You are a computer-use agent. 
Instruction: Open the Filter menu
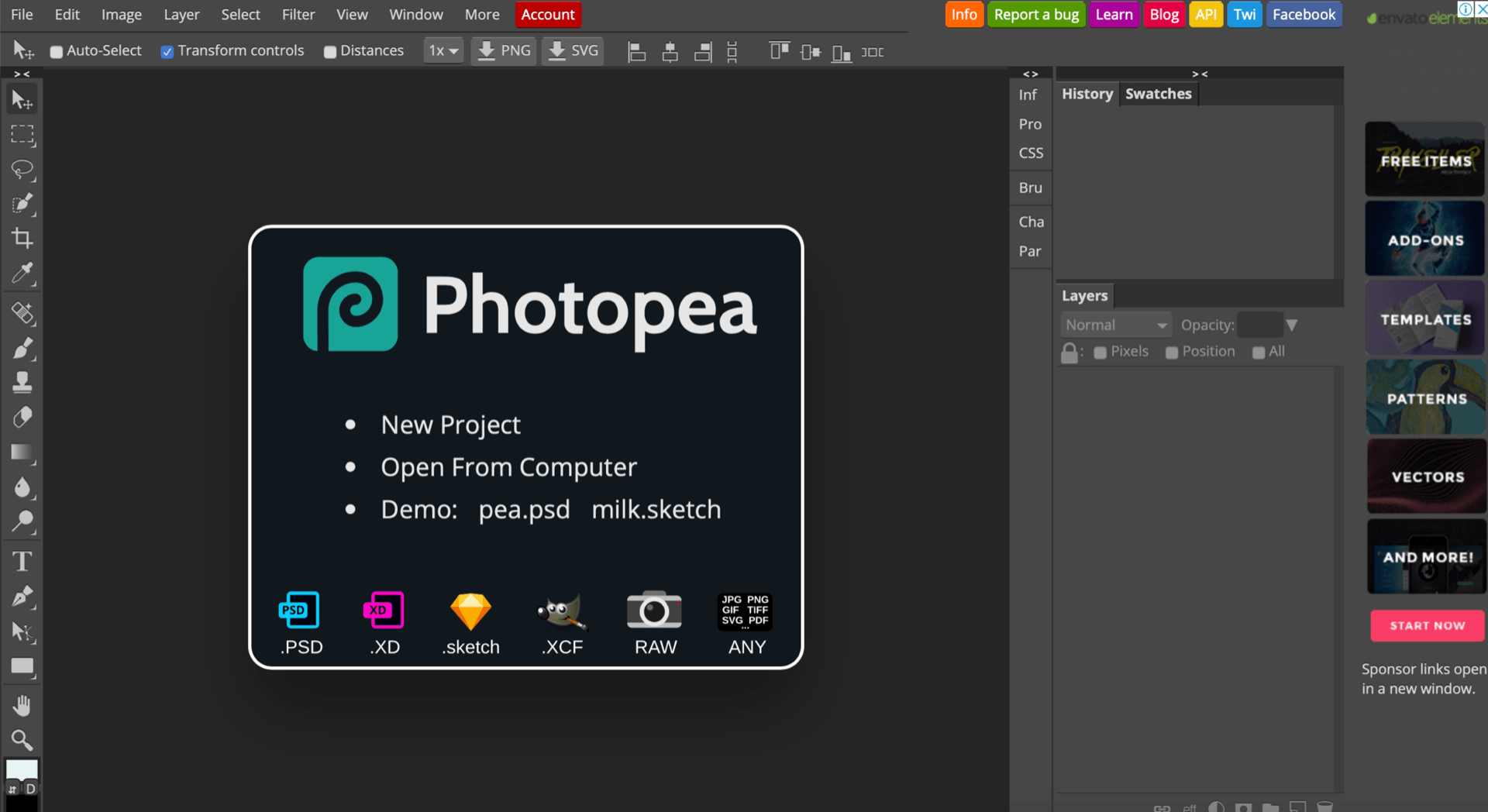click(298, 15)
